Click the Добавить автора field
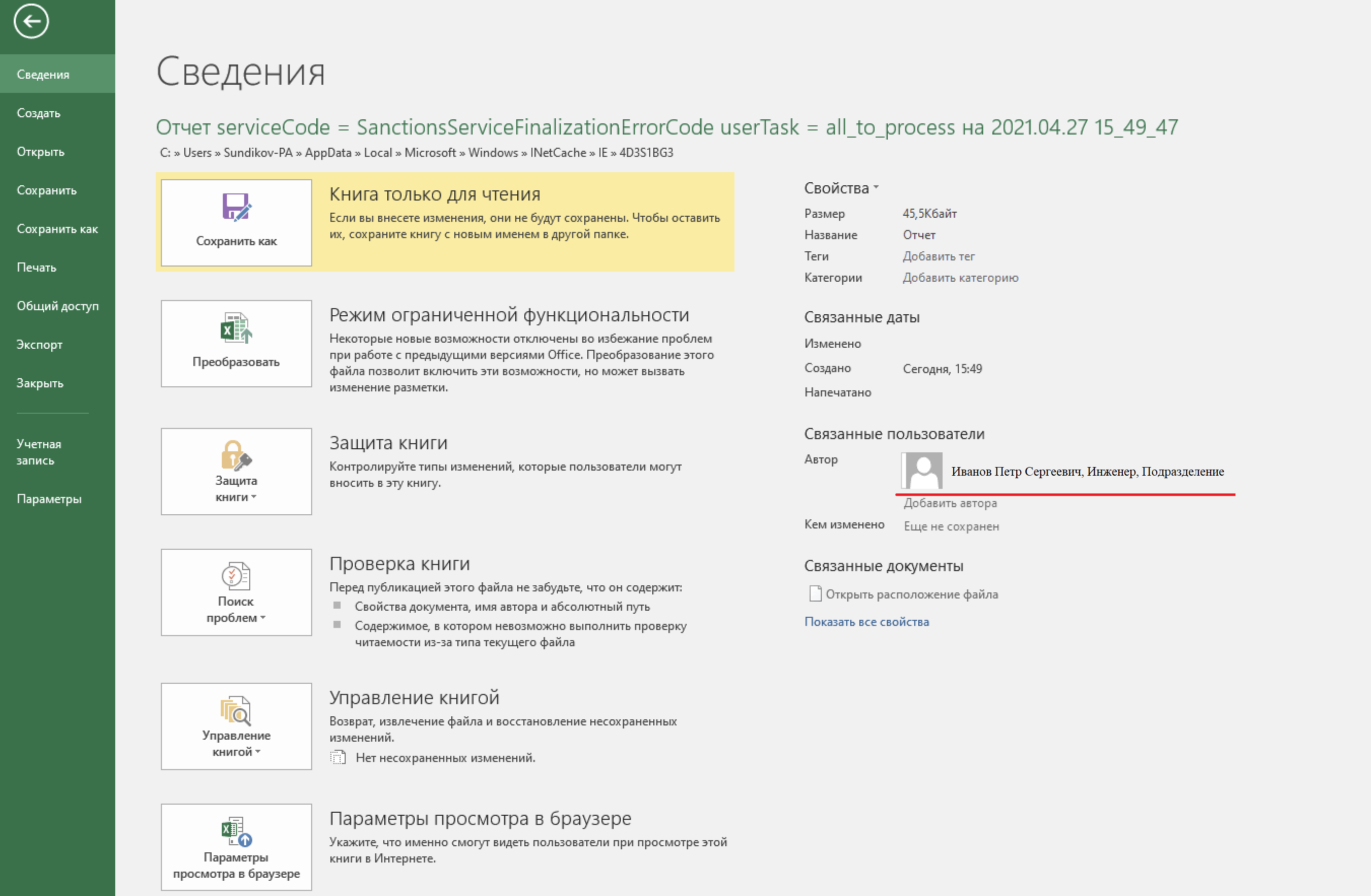This screenshot has height=896, width=1371. (950, 503)
